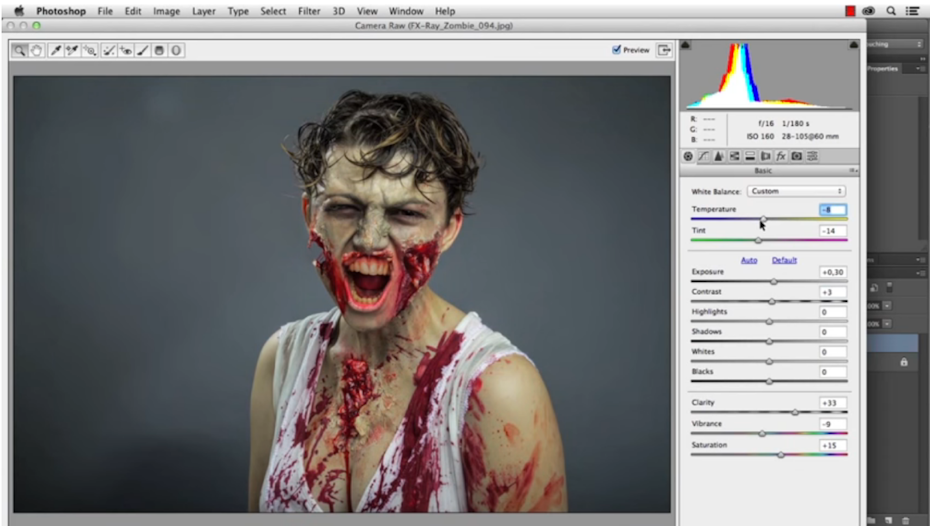Click the Clarity slider handle
930x526 pixels.
795,412
